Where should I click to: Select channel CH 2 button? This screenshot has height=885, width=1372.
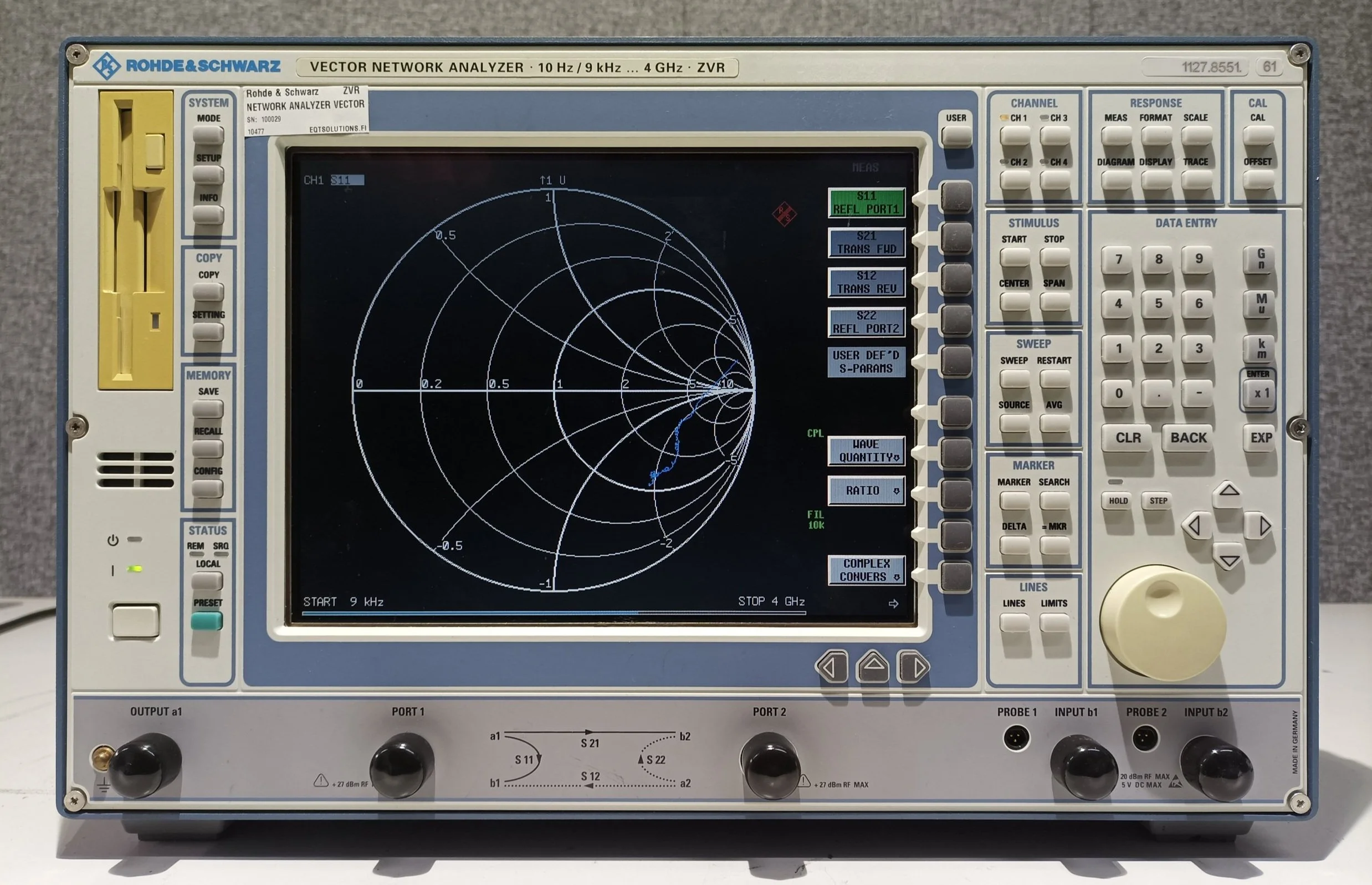point(1015,180)
